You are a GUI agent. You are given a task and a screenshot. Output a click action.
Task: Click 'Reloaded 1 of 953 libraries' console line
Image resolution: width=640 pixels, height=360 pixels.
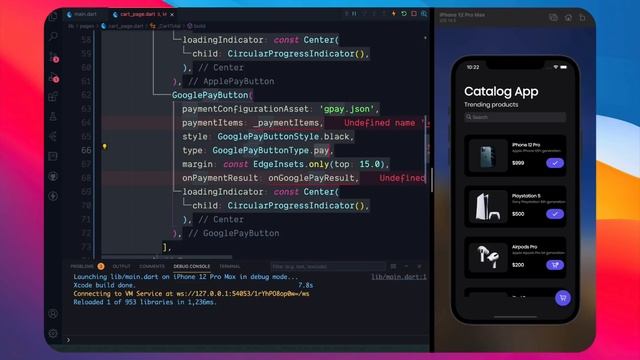coord(145,302)
